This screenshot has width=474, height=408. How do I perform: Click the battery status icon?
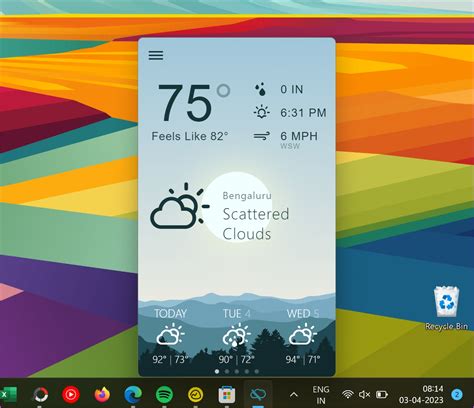382,395
